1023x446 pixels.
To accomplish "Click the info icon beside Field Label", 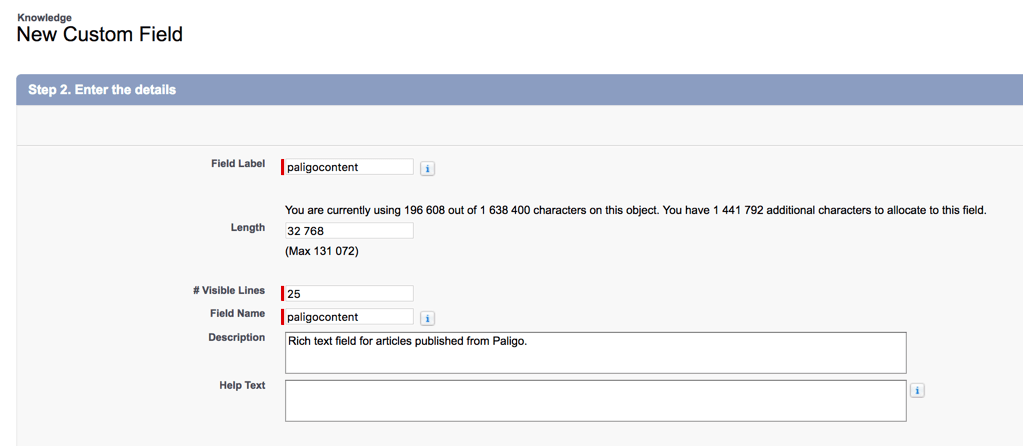I will click(x=427, y=168).
